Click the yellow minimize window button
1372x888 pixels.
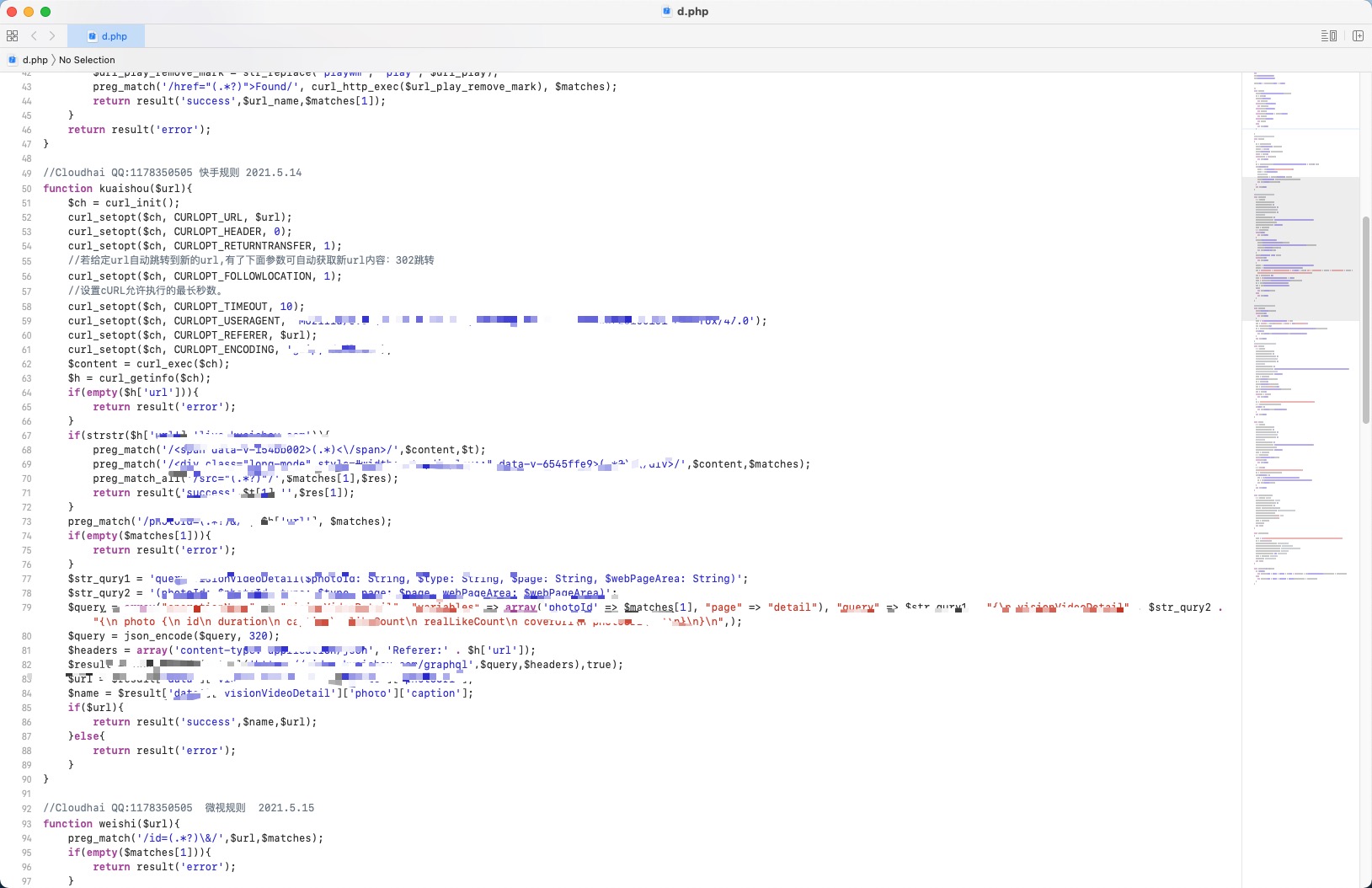(x=29, y=12)
